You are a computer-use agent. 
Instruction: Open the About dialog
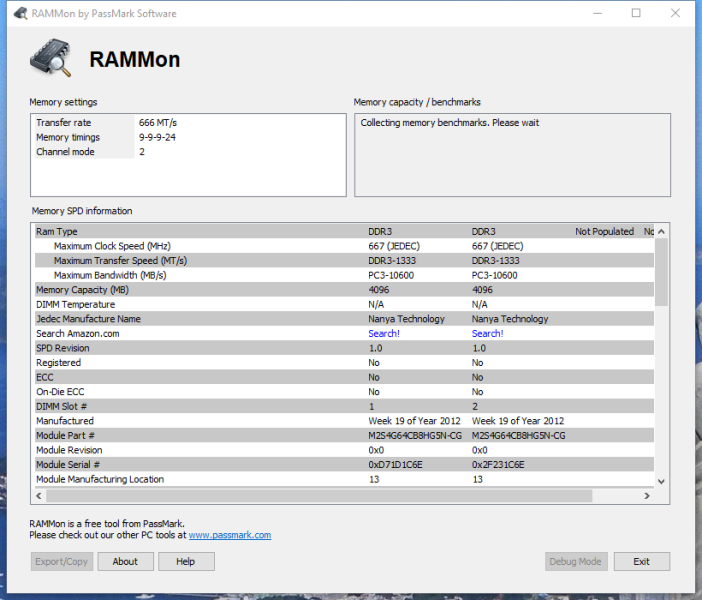coord(125,561)
